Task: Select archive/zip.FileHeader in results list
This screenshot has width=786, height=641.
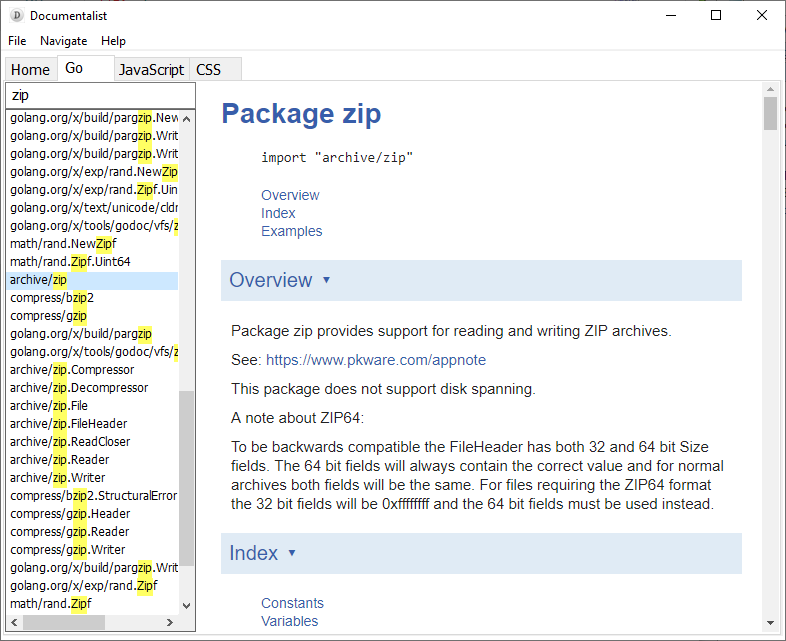Action: pos(69,424)
